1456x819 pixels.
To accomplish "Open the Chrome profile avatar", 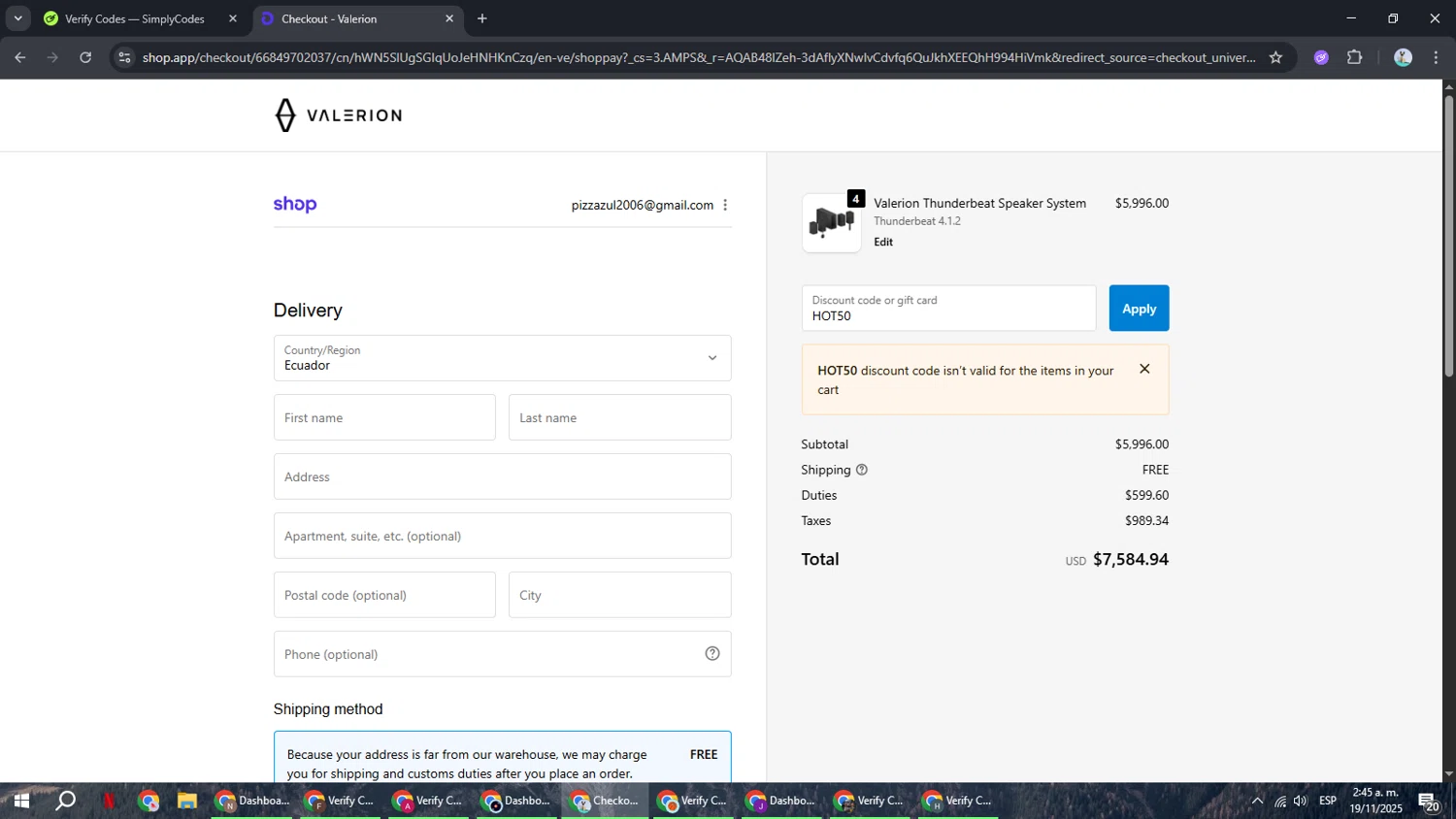I will [1403, 57].
